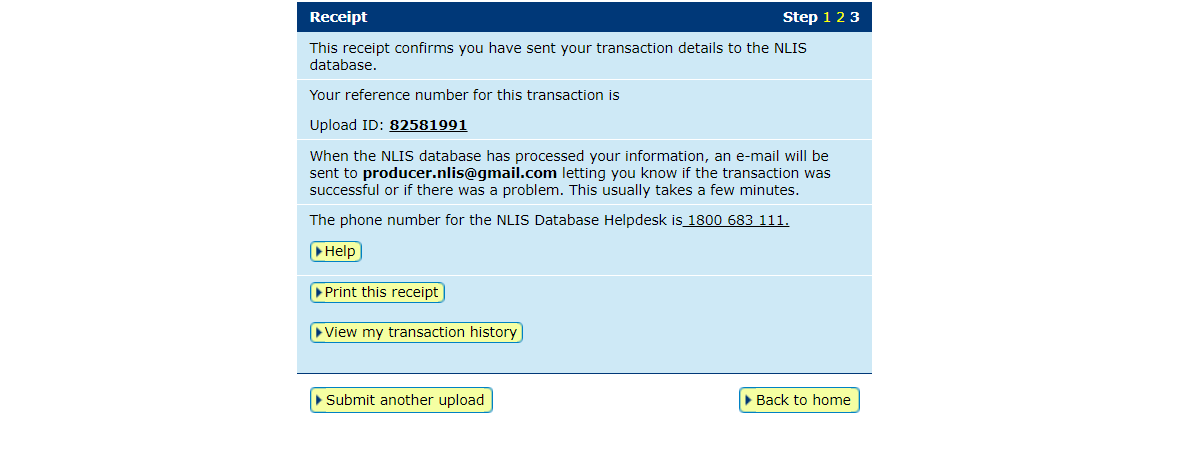Select Step 3 indicator
Screen dimensions: 1189x449
pos(855,17)
